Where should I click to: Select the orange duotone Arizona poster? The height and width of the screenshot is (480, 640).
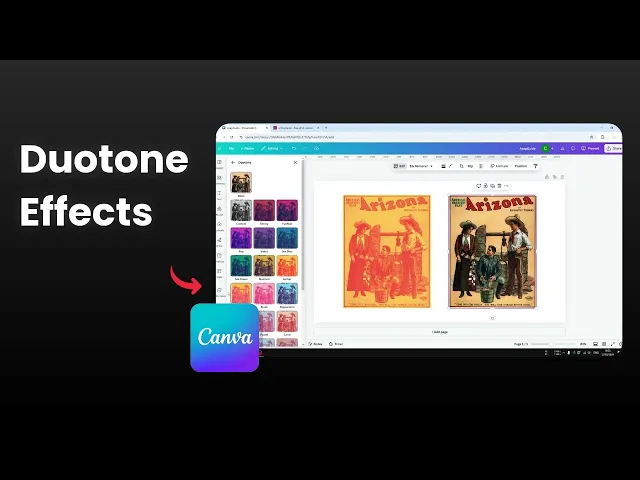[x=387, y=251]
